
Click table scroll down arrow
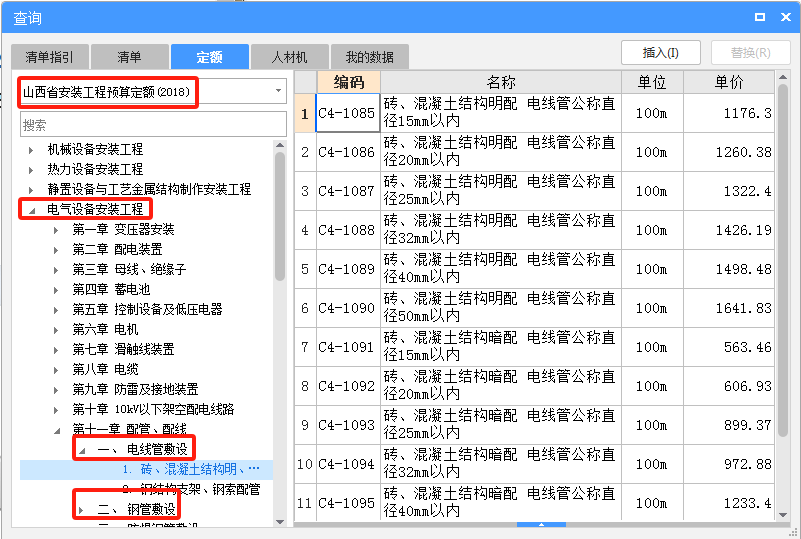pyautogui.click(x=783, y=515)
